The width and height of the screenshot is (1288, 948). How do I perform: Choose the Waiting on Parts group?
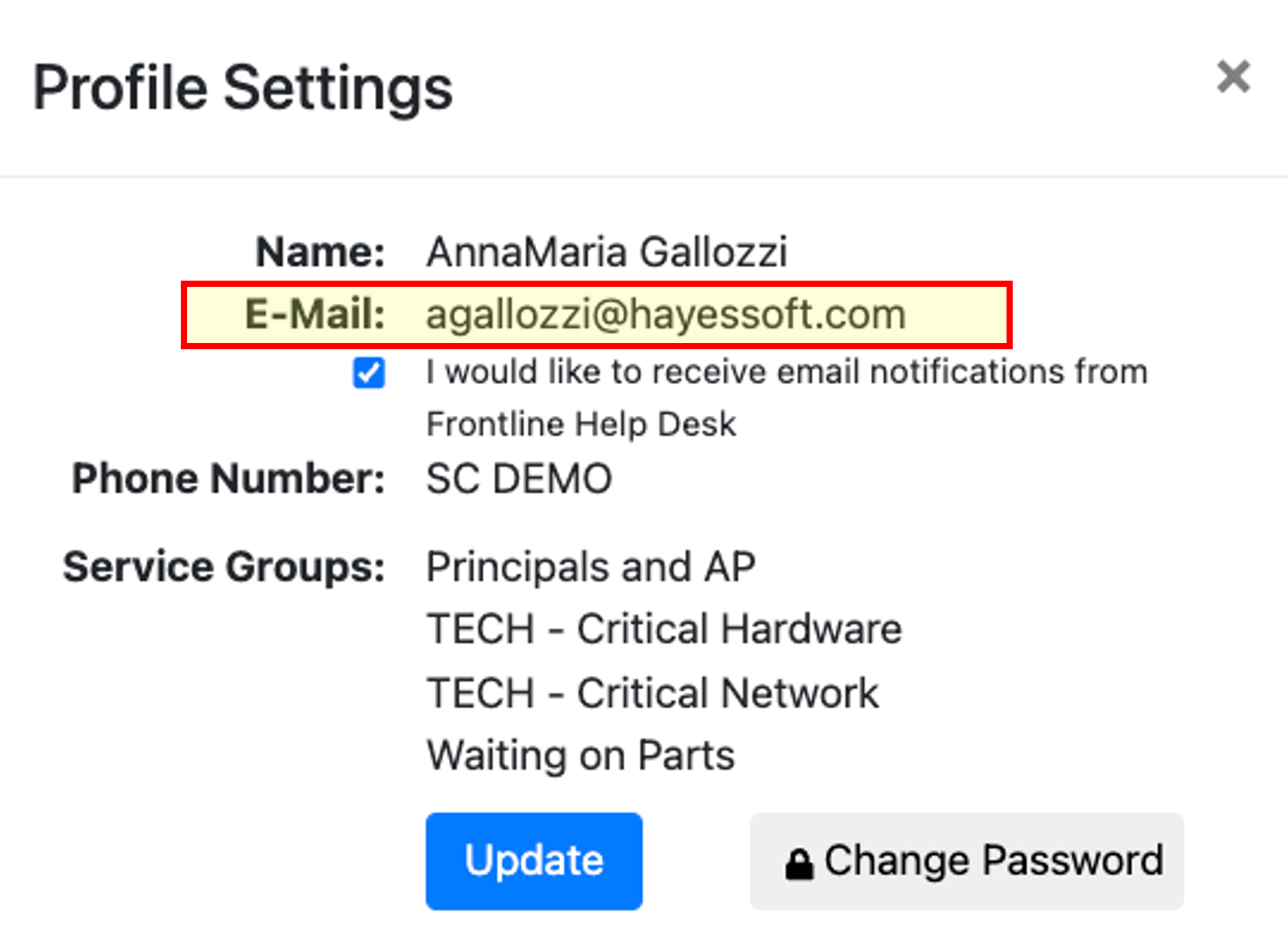point(580,756)
